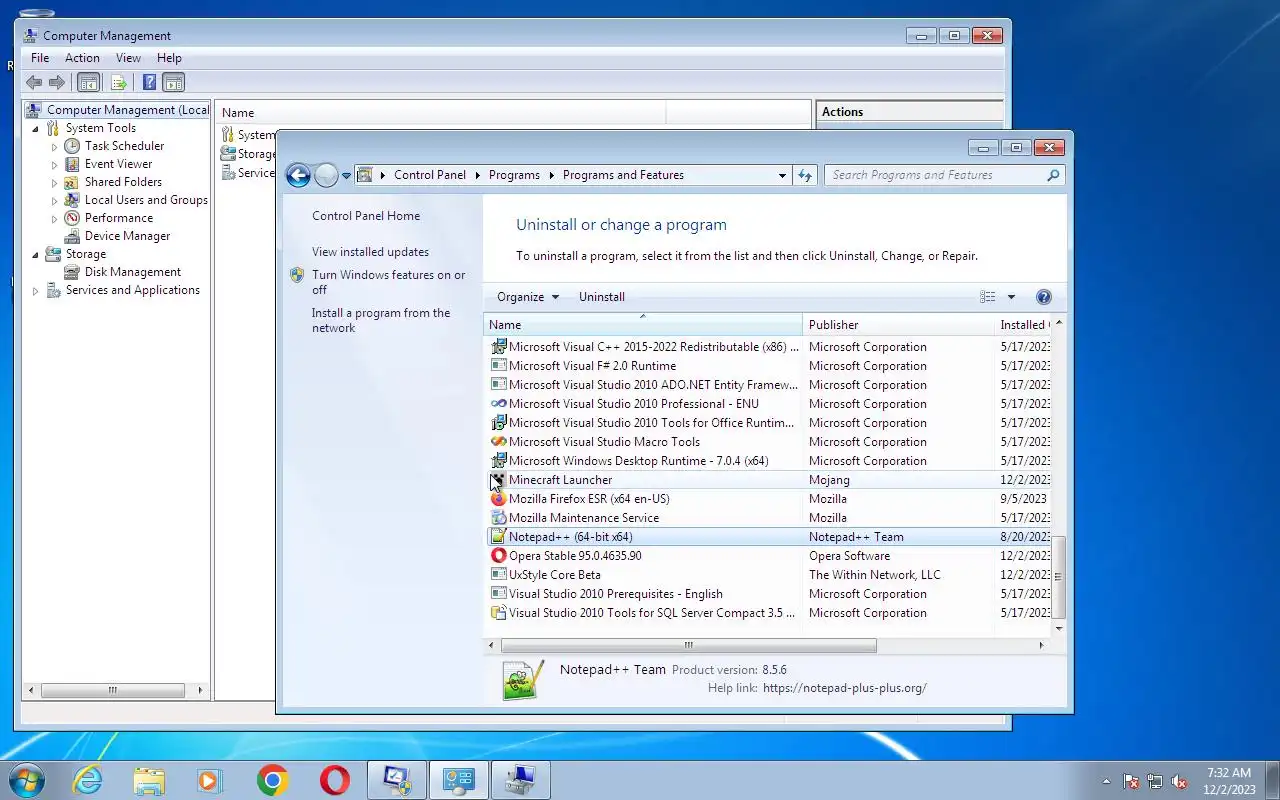Expand the Event Viewer node arrow
Image resolution: width=1280 pixels, height=800 pixels.
click(55, 165)
